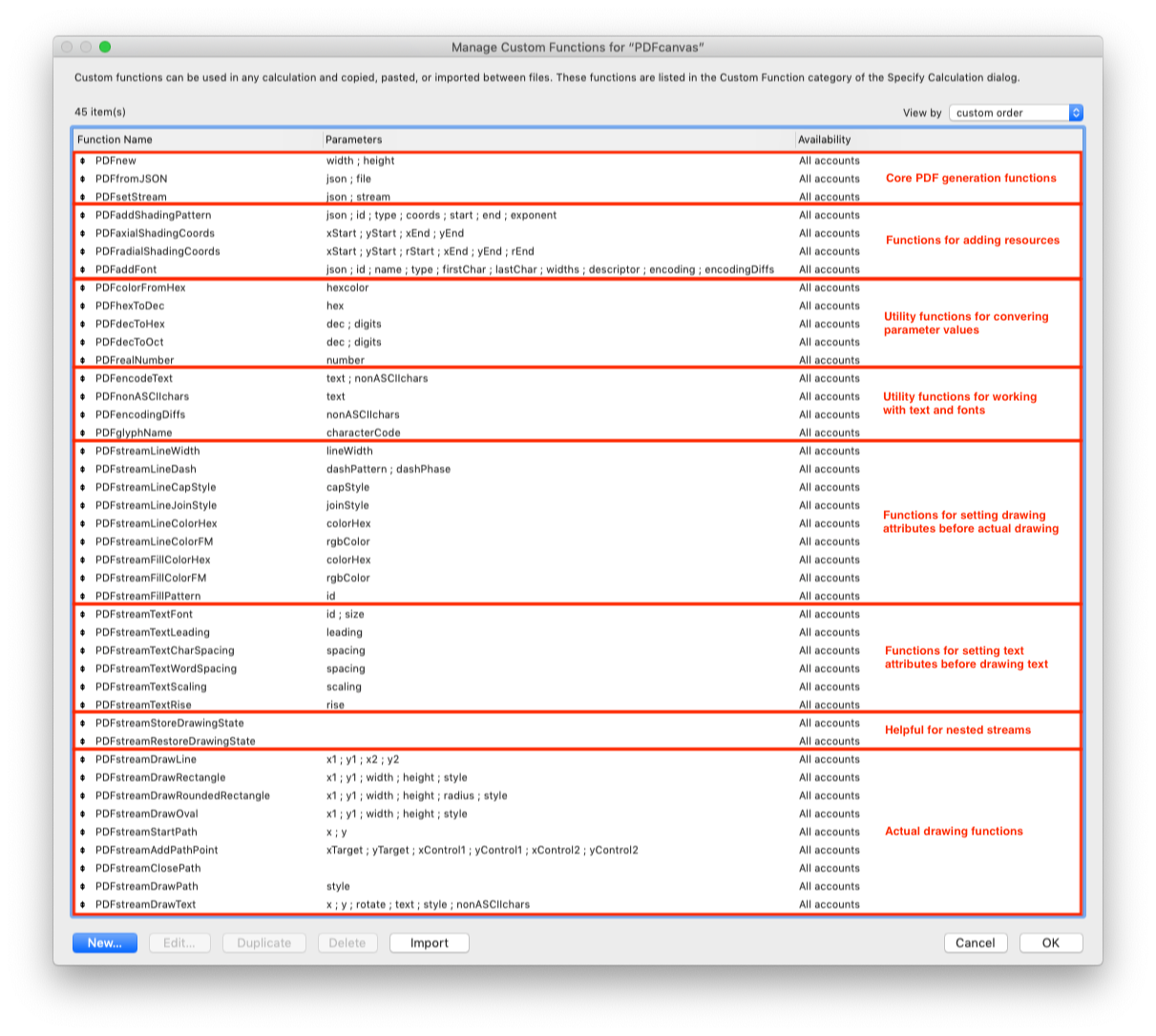Select the PDFstreamTextCharSpacing function row
Viewport: 1156px width, 1036px height.
(578, 650)
